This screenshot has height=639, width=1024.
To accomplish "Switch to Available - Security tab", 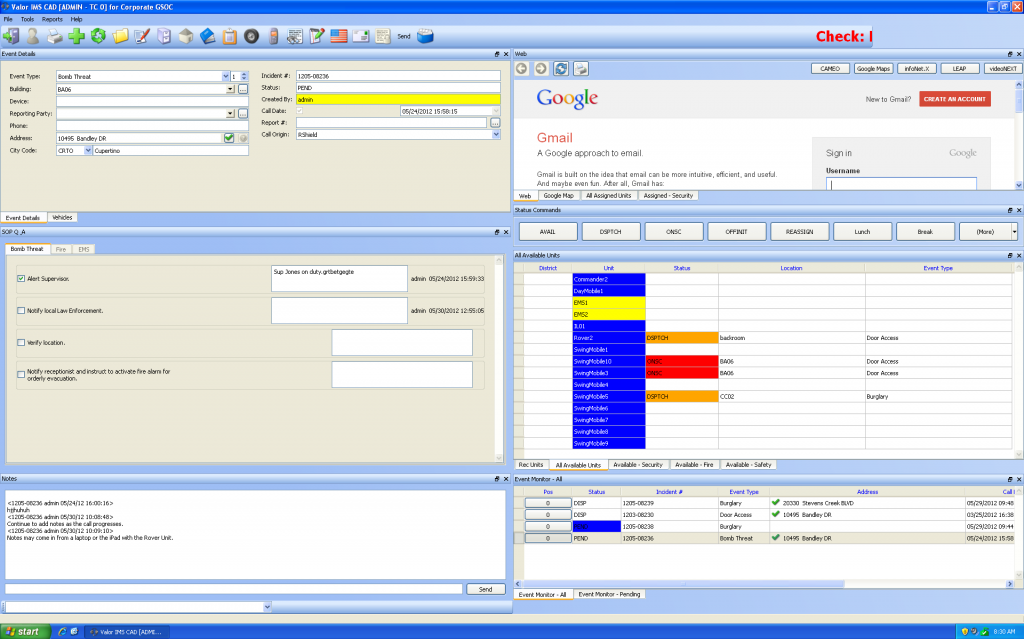I will (638, 465).
